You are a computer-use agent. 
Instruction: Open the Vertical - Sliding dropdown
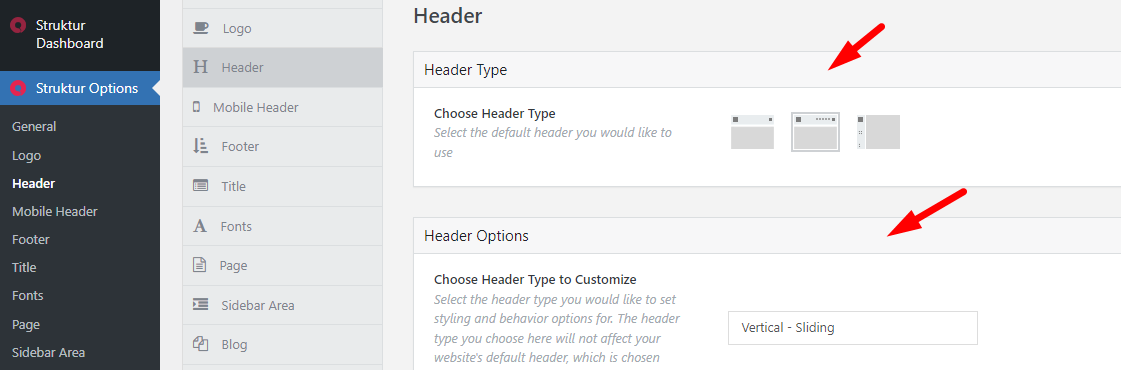click(x=852, y=328)
